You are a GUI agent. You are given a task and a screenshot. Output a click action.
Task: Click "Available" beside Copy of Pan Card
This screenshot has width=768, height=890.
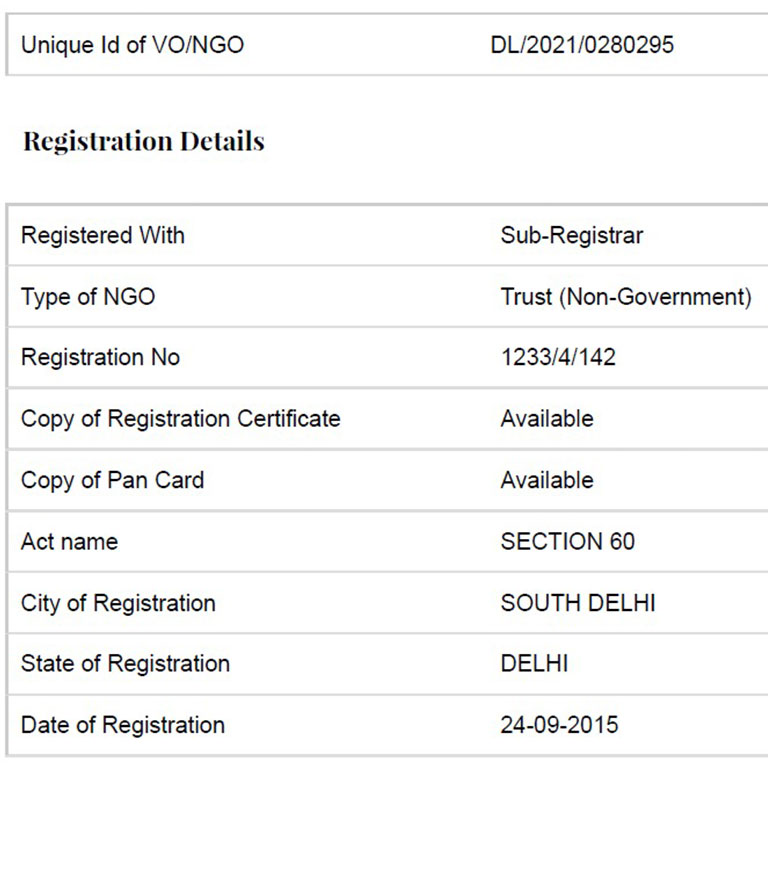(547, 480)
